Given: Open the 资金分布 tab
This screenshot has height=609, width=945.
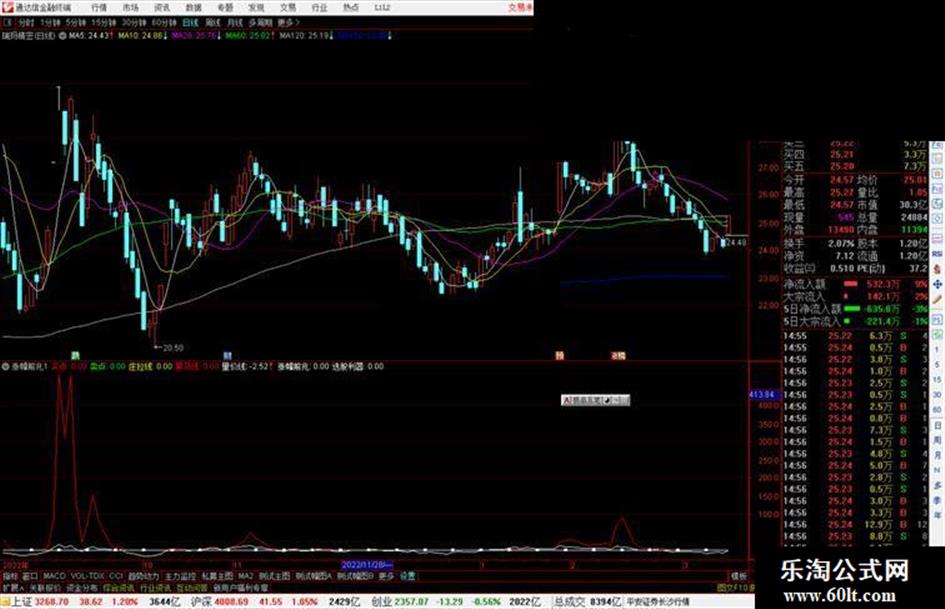Looking at the screenshot, I should 81,587.
